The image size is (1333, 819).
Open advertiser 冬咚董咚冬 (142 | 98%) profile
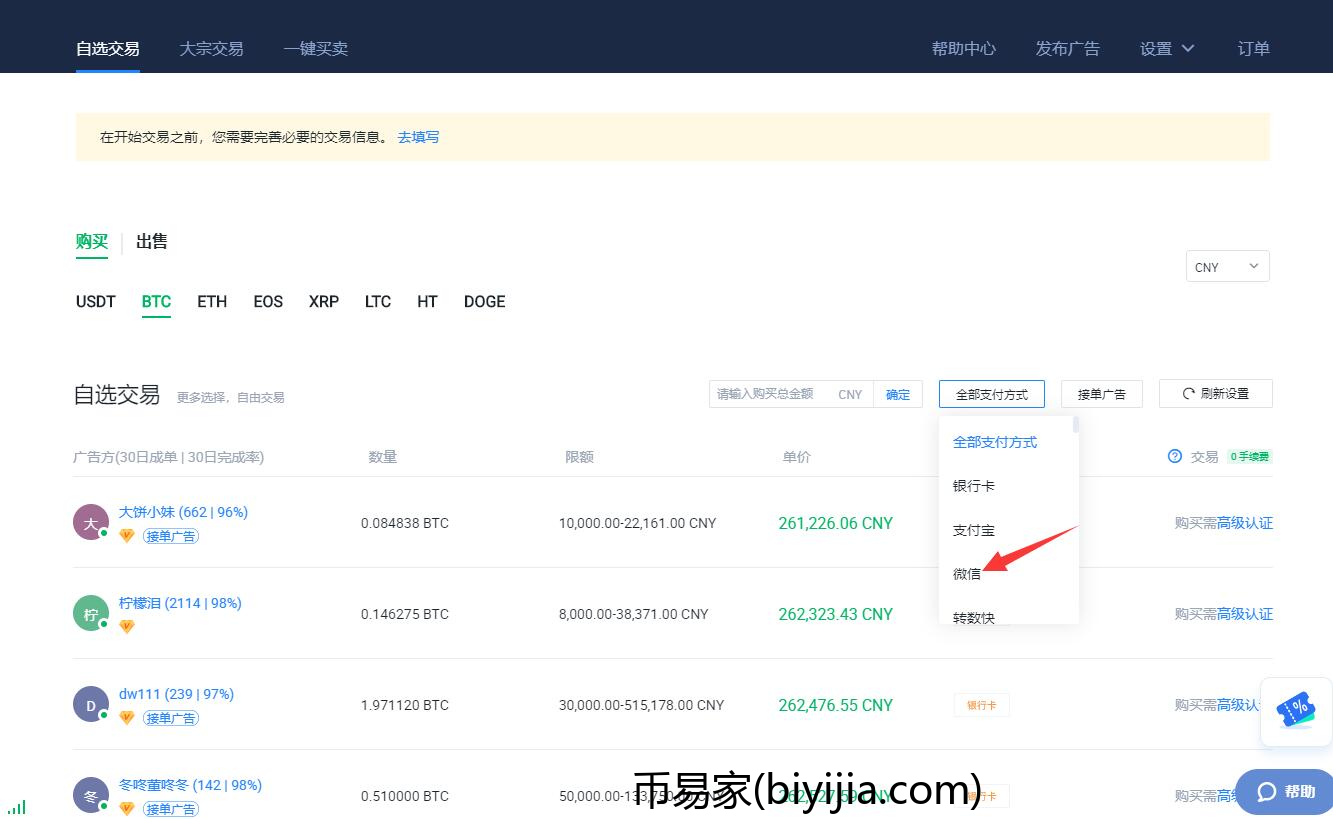tap(190, 785)
